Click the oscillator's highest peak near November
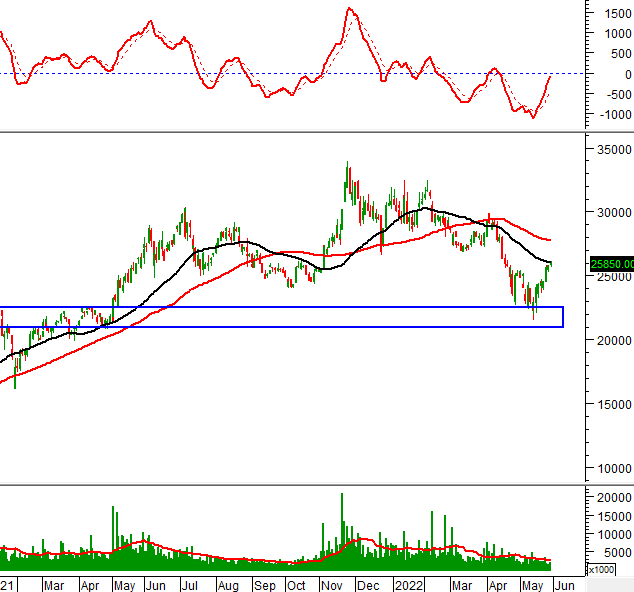Viewport: 634px width, 592px height. [349, 9]
